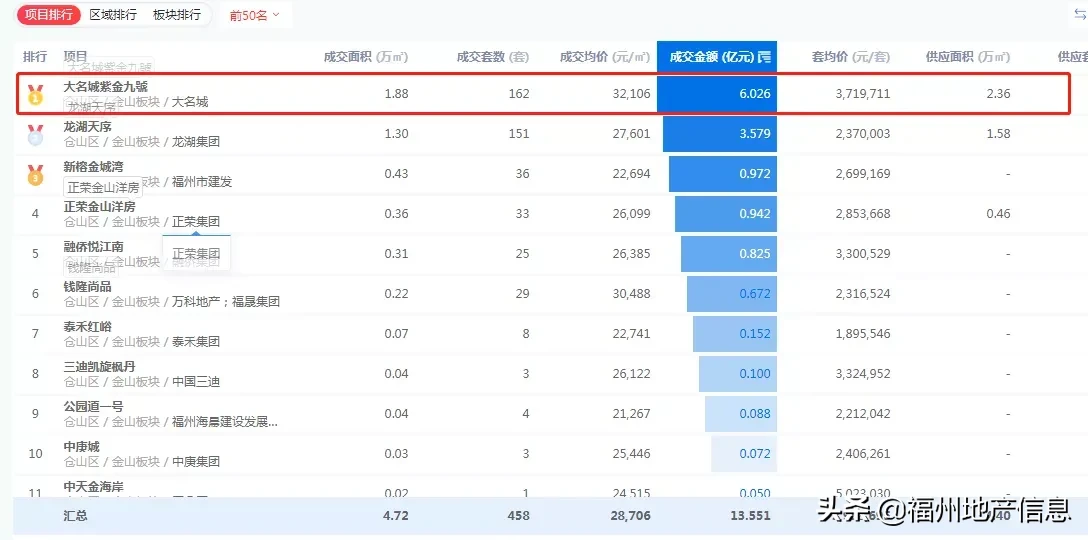Click developer 泰禾集团 text
Screen dimensions: 1088x540
pos(196,341)
